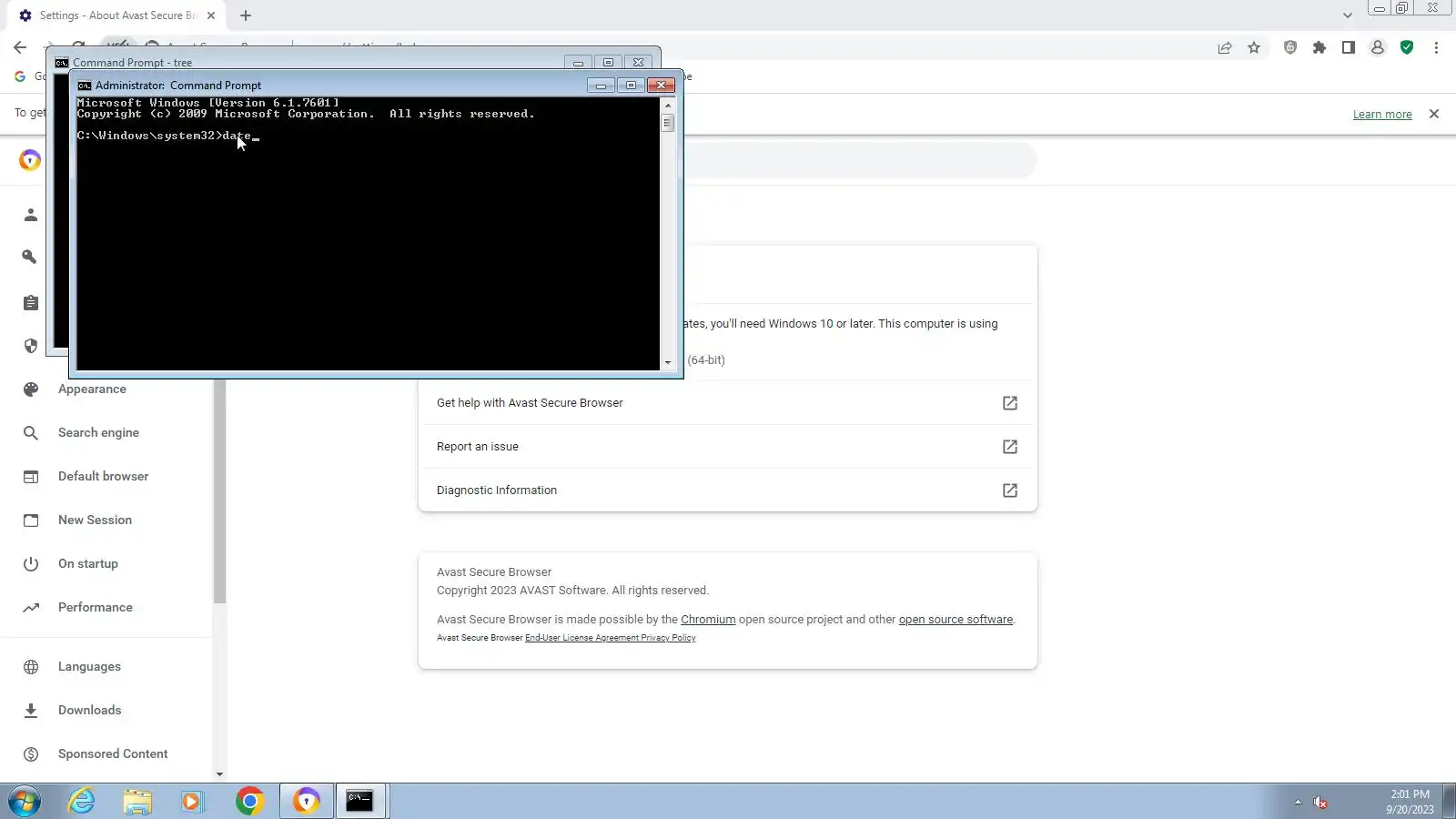Switch to Command Prompt in the taskbar

361,802
